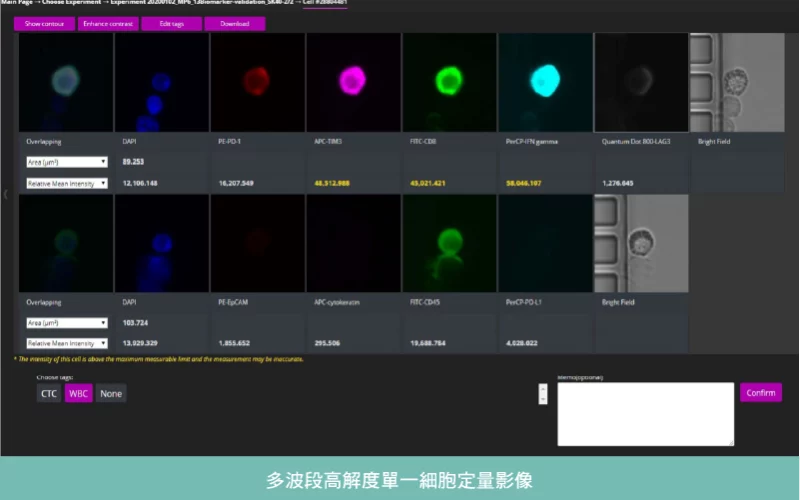Open the top row Bright Field image
The width and height of the screenshot is (800, 500).
pyautogui.click(x=737, y=83)
